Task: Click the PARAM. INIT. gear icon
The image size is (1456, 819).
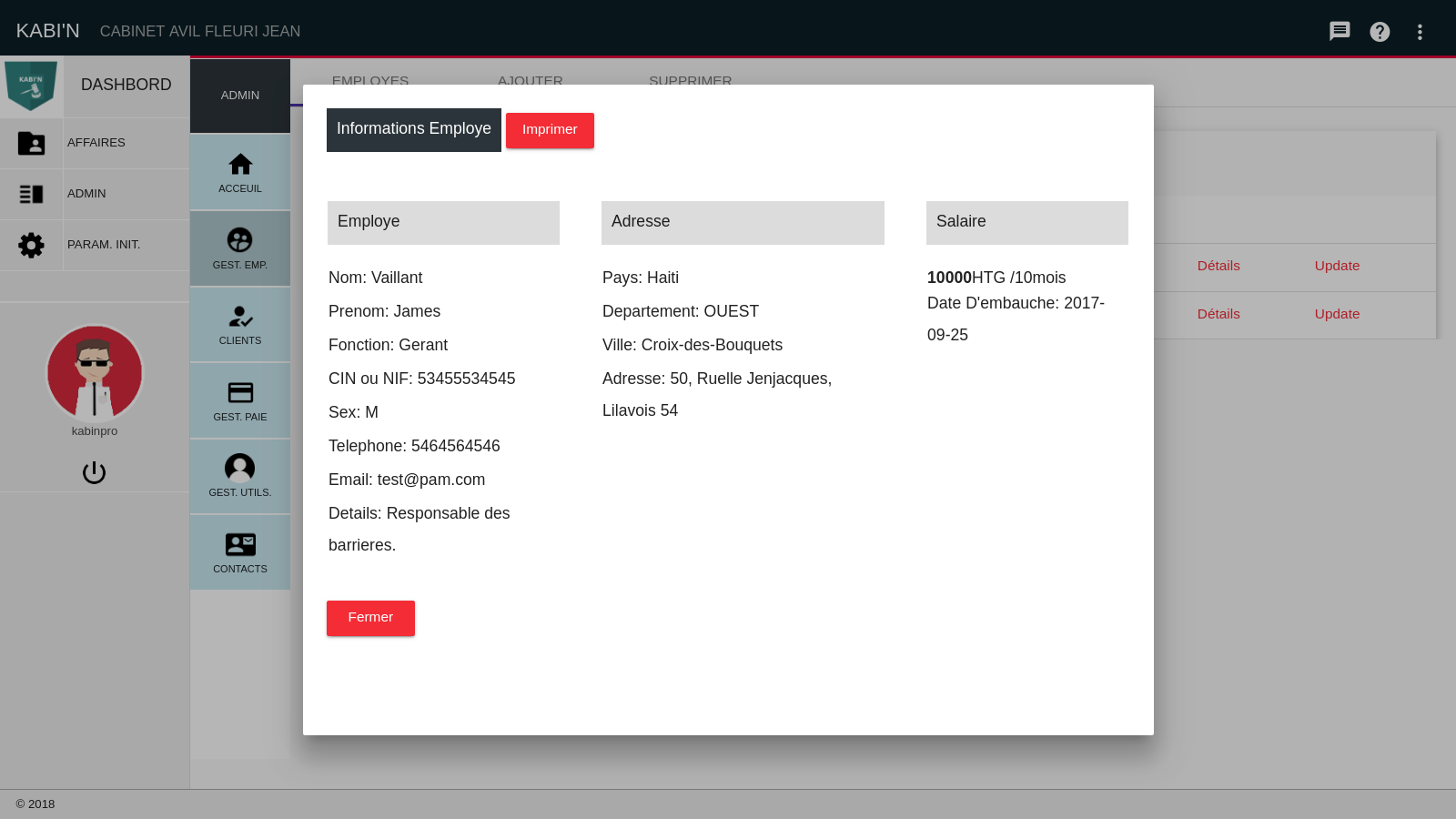Action: point(32,245)
